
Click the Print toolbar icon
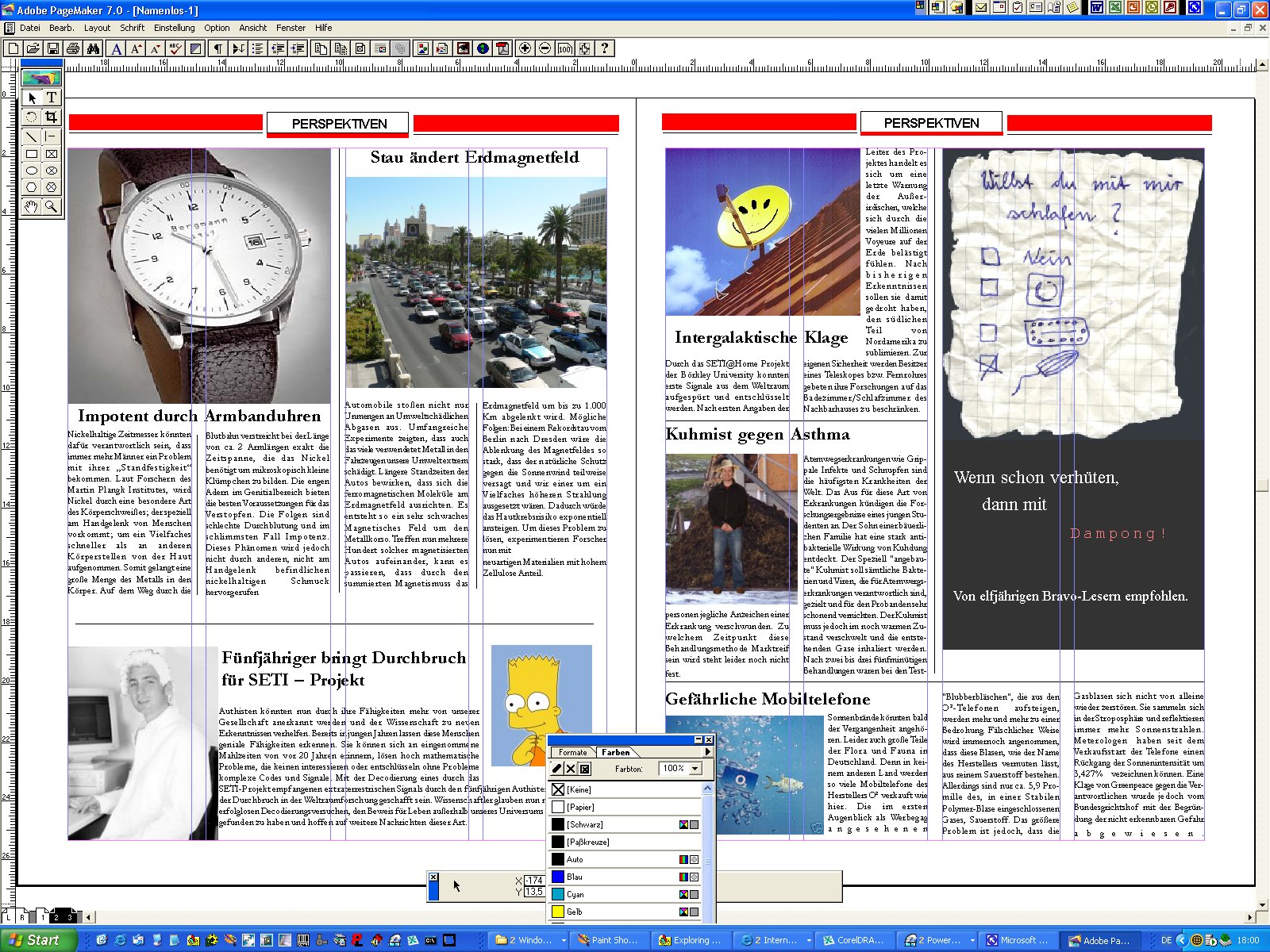click(x=73, y=48)
